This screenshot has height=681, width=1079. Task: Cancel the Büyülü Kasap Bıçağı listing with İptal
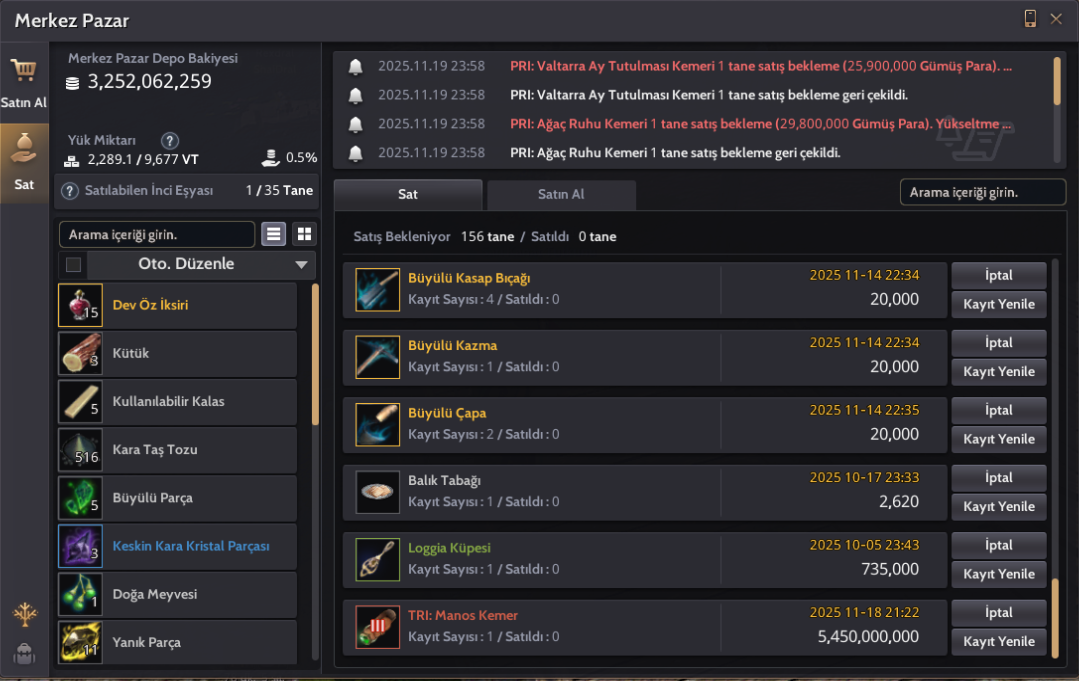[998, 275]
